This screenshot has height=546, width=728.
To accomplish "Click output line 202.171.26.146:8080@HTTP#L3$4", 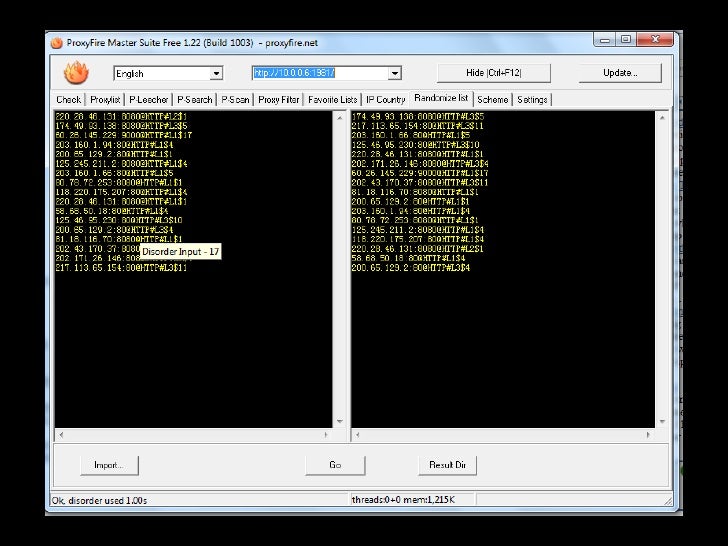I will 420,163.
